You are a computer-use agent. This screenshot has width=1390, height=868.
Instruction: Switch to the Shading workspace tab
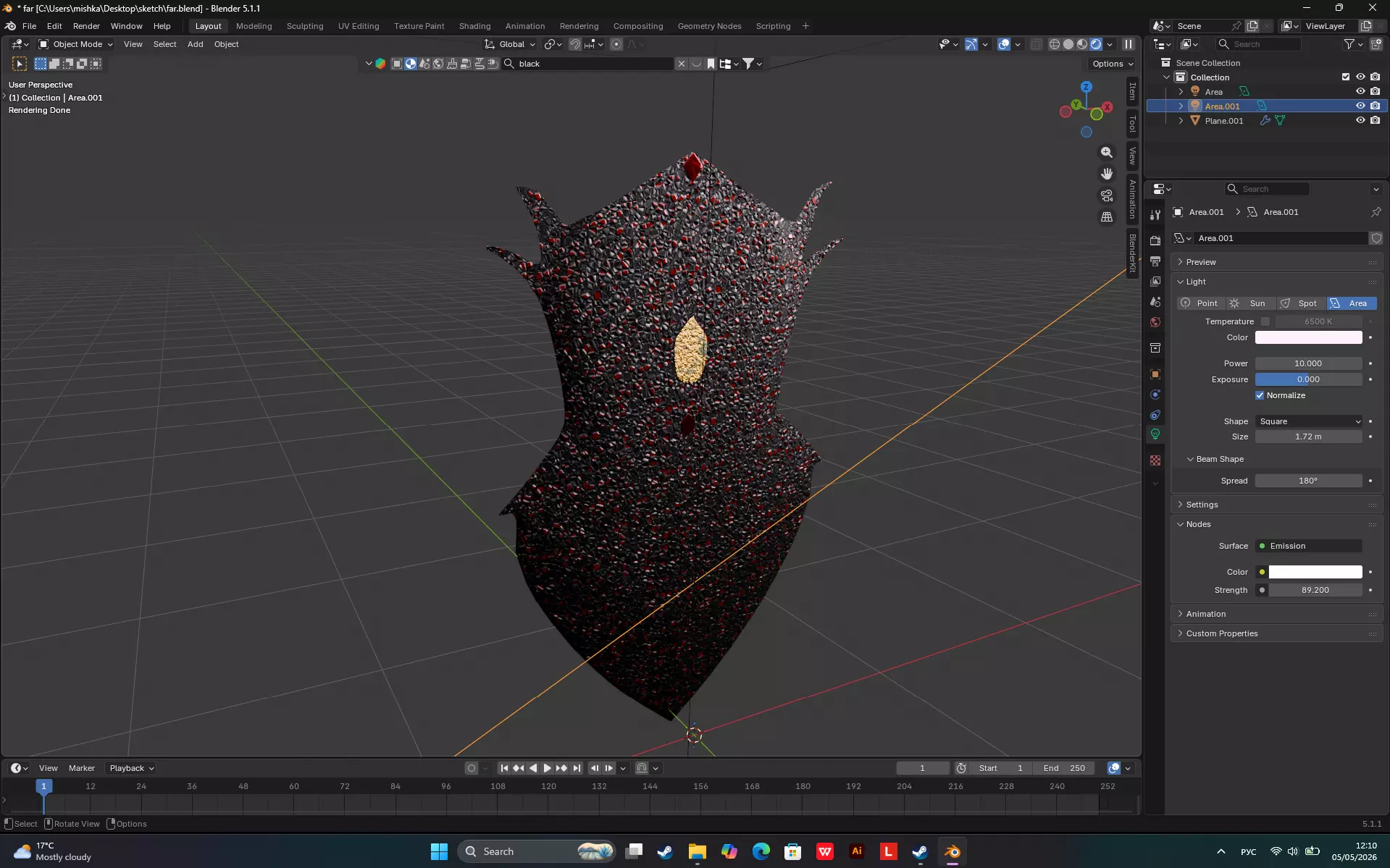(474, 26)
